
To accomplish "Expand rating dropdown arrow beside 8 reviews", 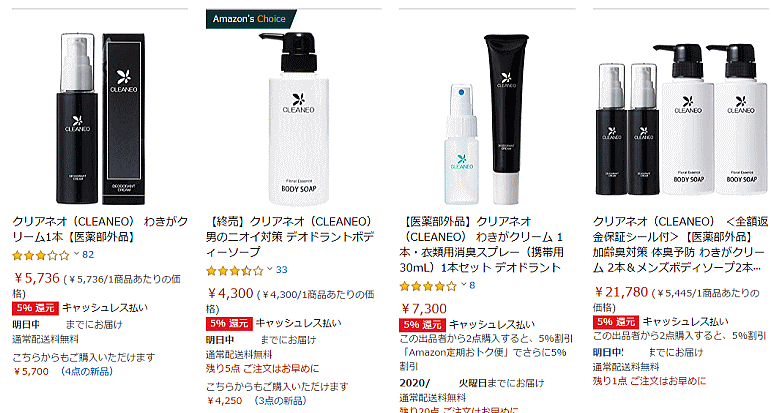I will coord(463,285).
